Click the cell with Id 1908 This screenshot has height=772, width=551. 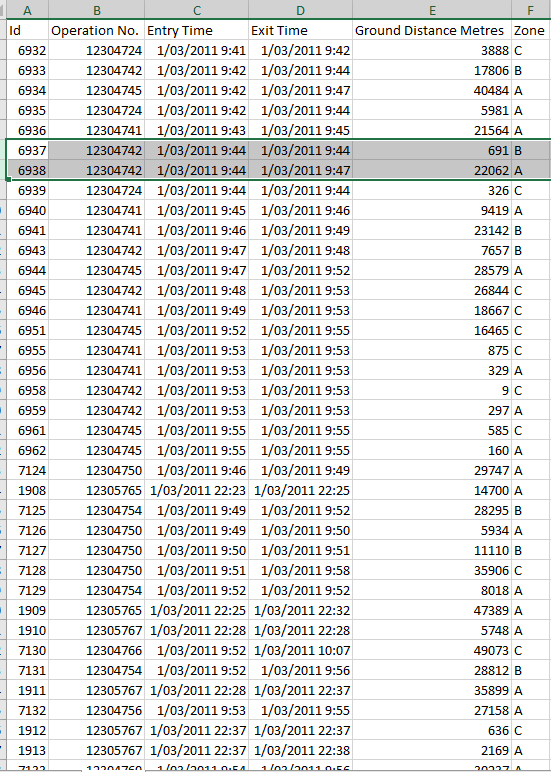(27, 490)
